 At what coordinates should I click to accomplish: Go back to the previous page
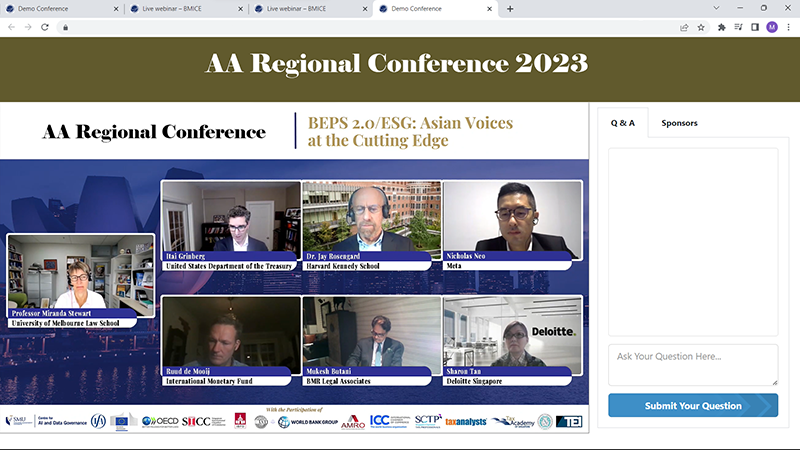click(x=11, y=27)
